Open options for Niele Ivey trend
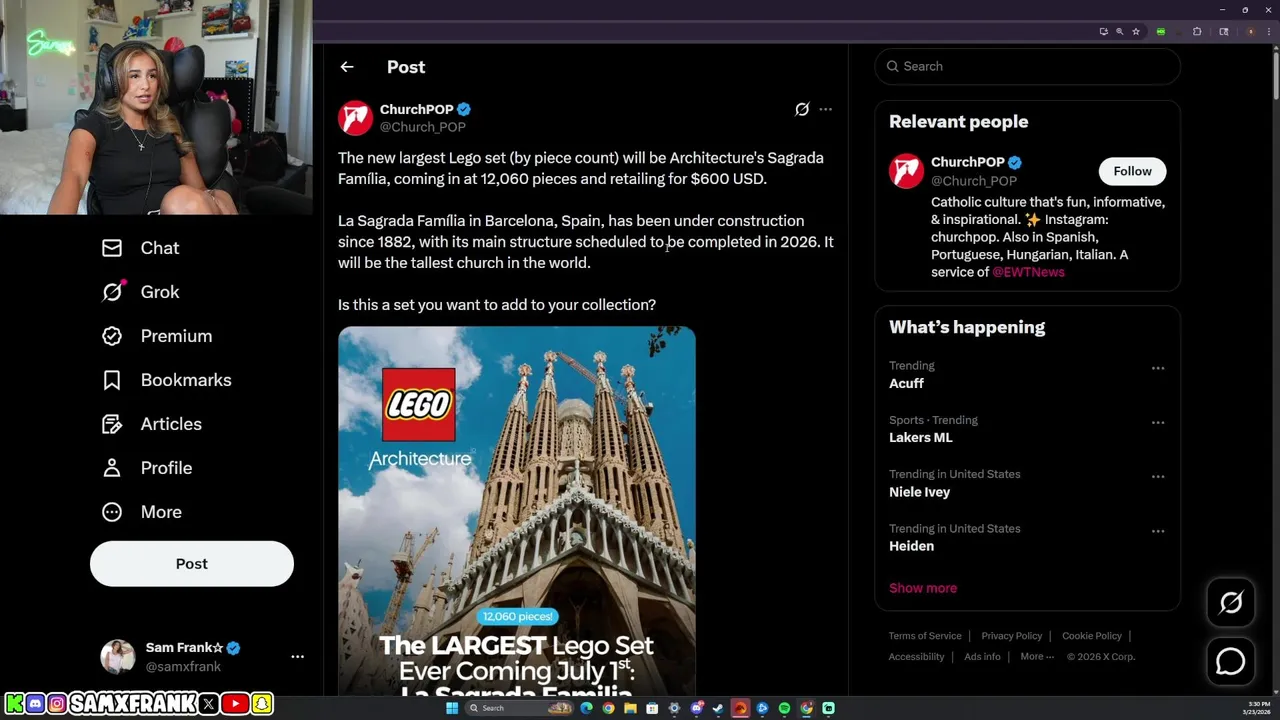 pyautogui.click(x=1158, y=477)
